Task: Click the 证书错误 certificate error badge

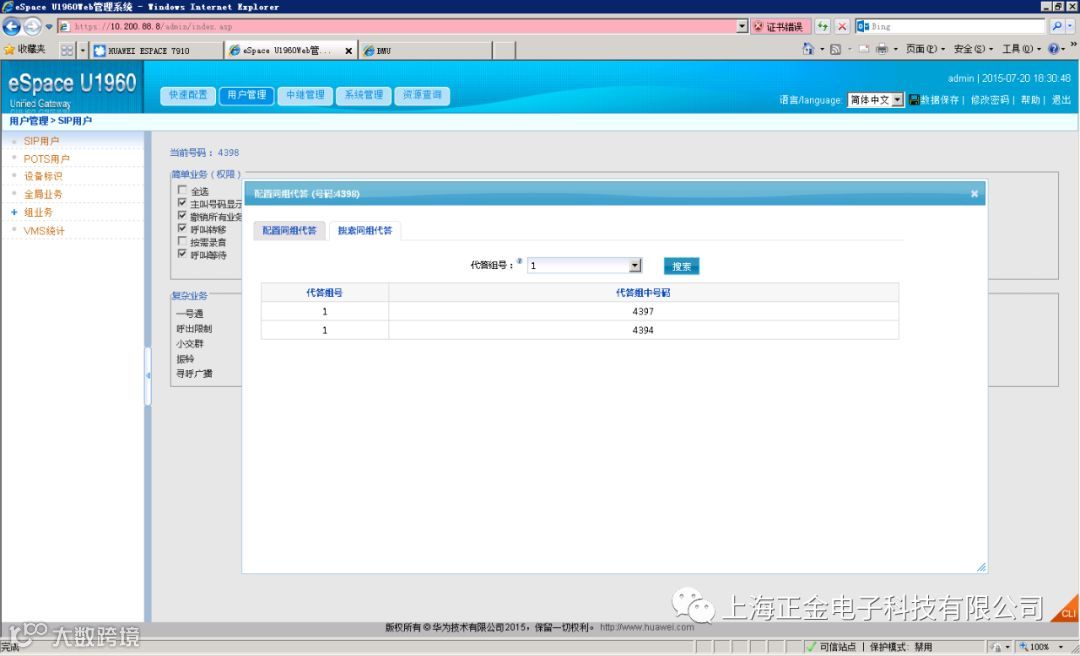Action: click(779, 26)
